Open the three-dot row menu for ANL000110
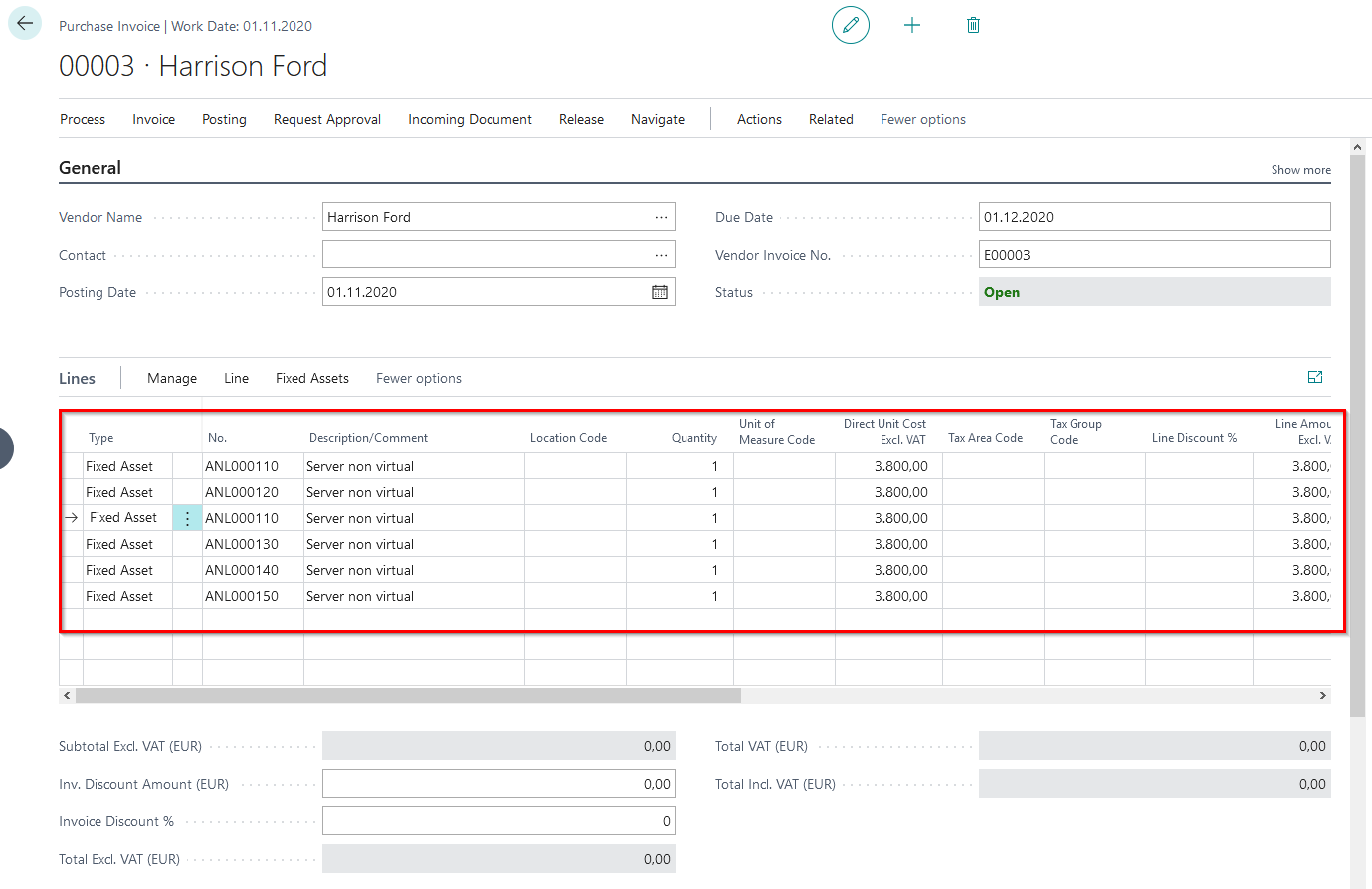The height and width of the screenshot is (889, 1372). [x=187, y=518]
